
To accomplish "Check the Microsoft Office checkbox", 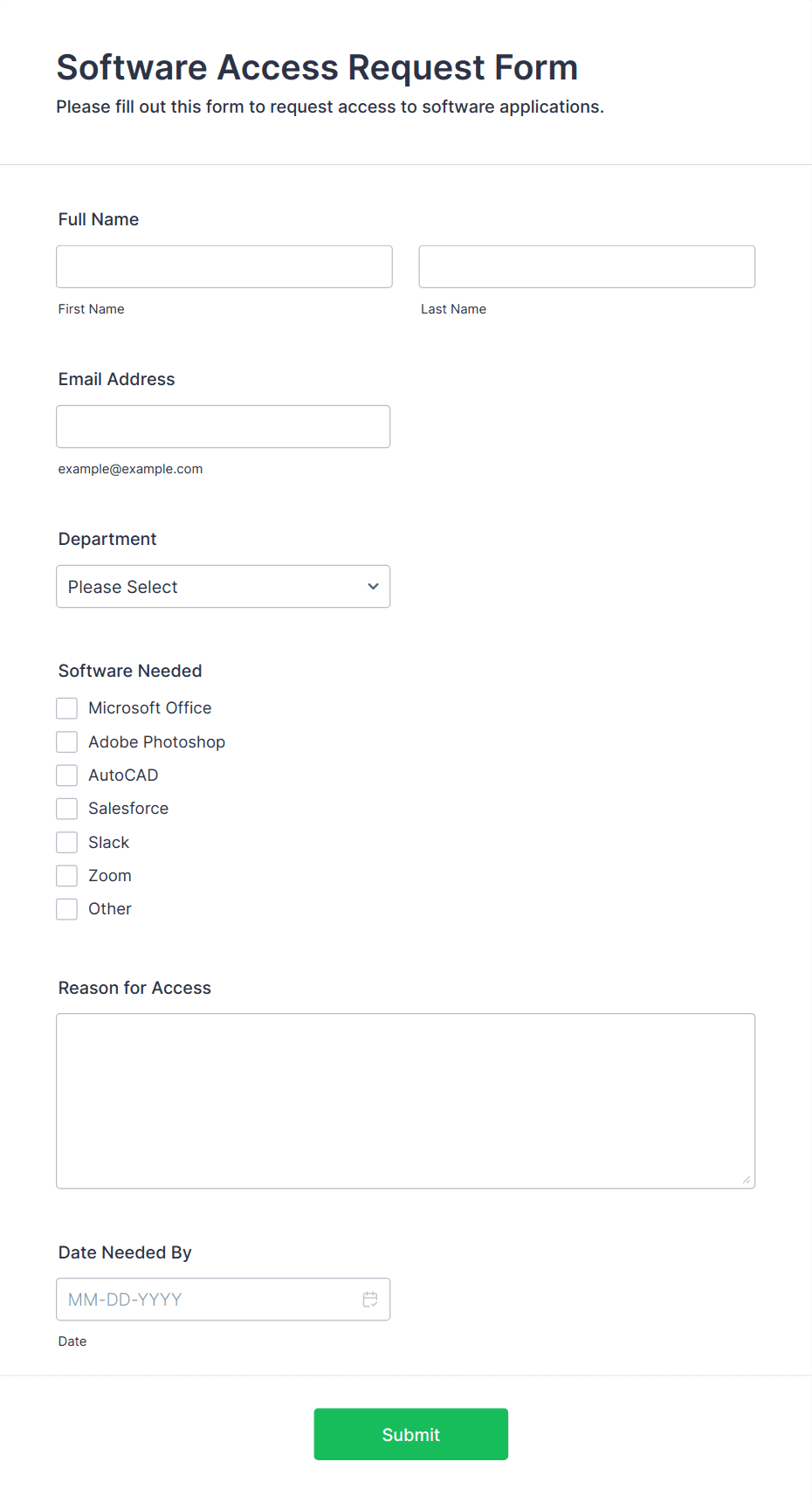I will (x=67, y=708).
